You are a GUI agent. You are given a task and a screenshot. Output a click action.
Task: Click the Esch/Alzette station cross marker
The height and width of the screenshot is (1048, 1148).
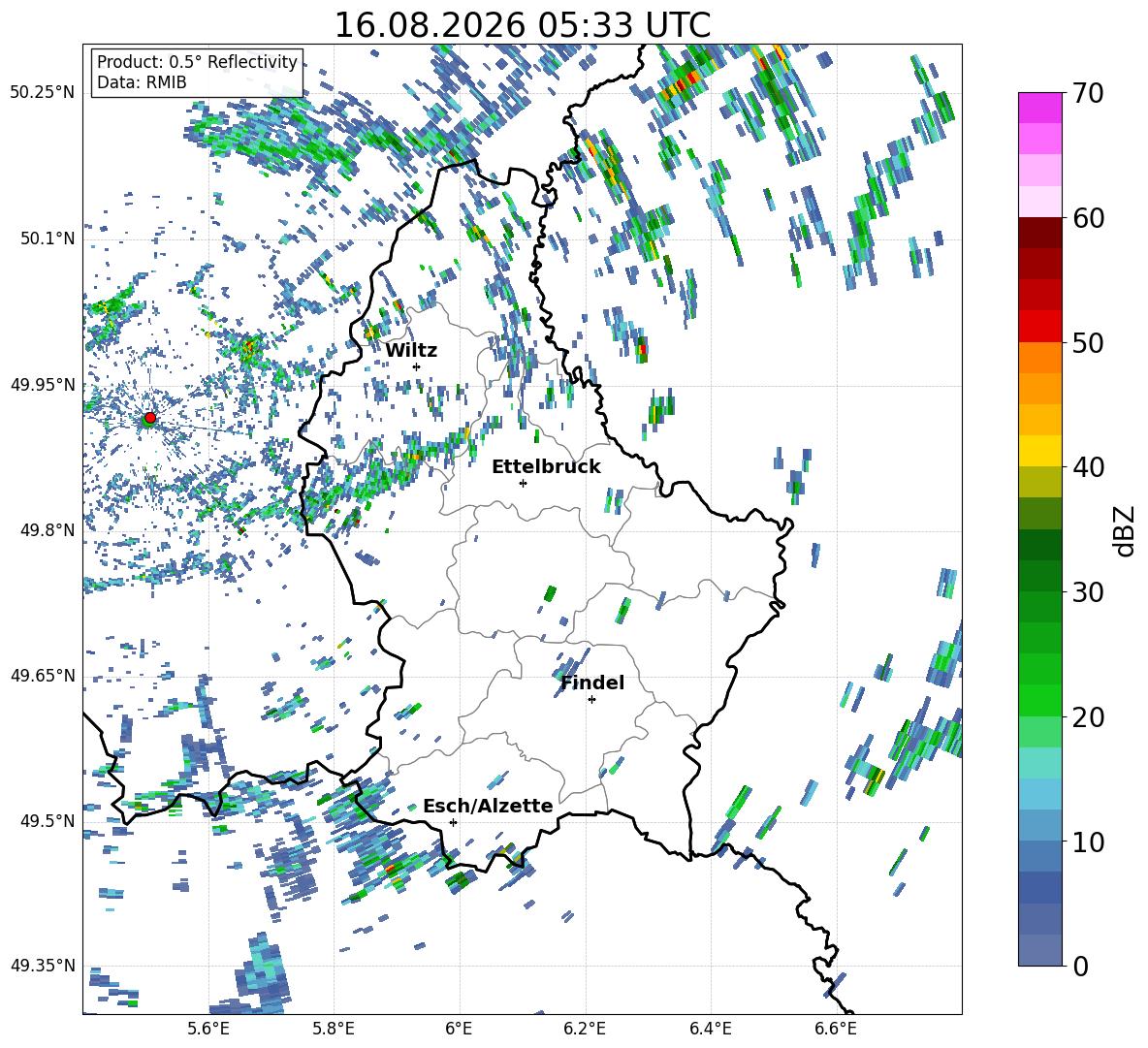[453, 822]
